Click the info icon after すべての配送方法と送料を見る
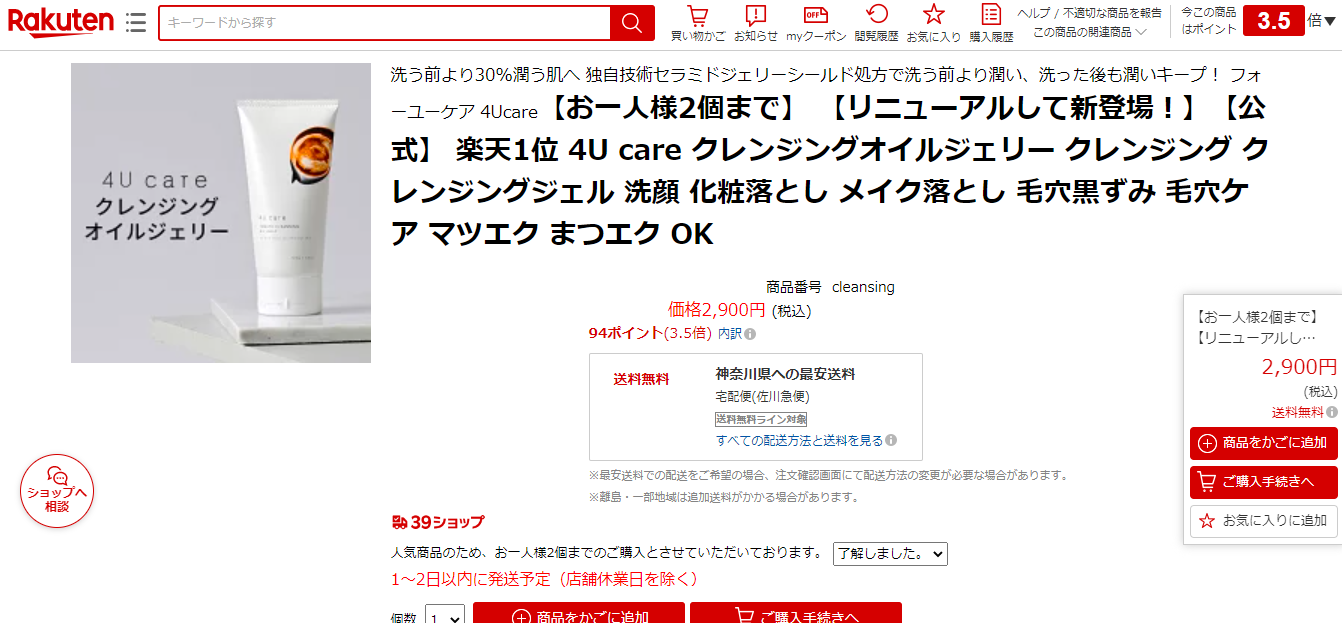 [891, 440]
